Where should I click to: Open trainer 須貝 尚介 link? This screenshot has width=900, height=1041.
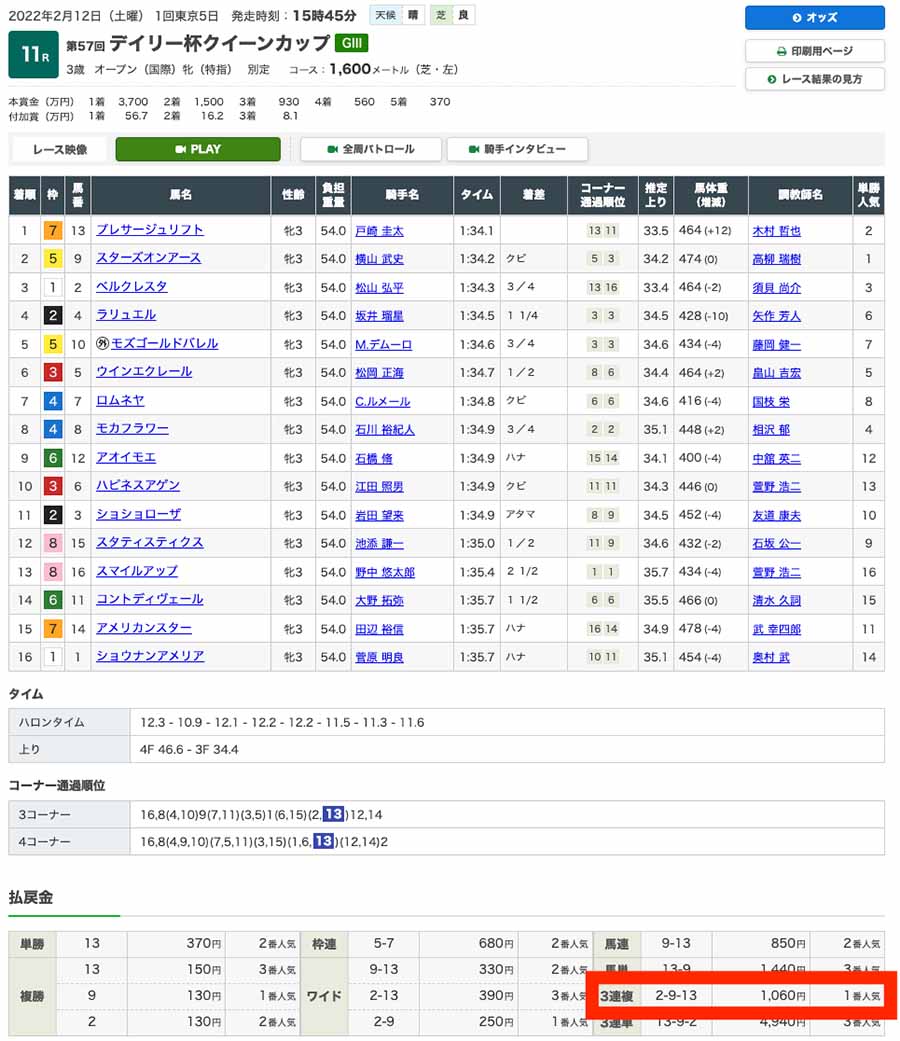click(x=777, y=287)
